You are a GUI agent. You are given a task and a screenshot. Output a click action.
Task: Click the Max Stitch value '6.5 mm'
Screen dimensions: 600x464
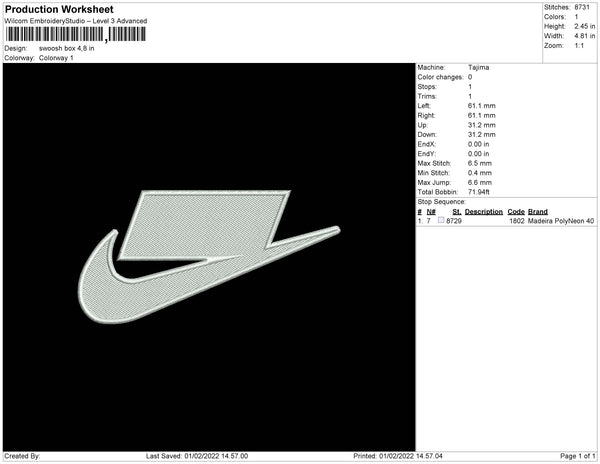[480, 163]
